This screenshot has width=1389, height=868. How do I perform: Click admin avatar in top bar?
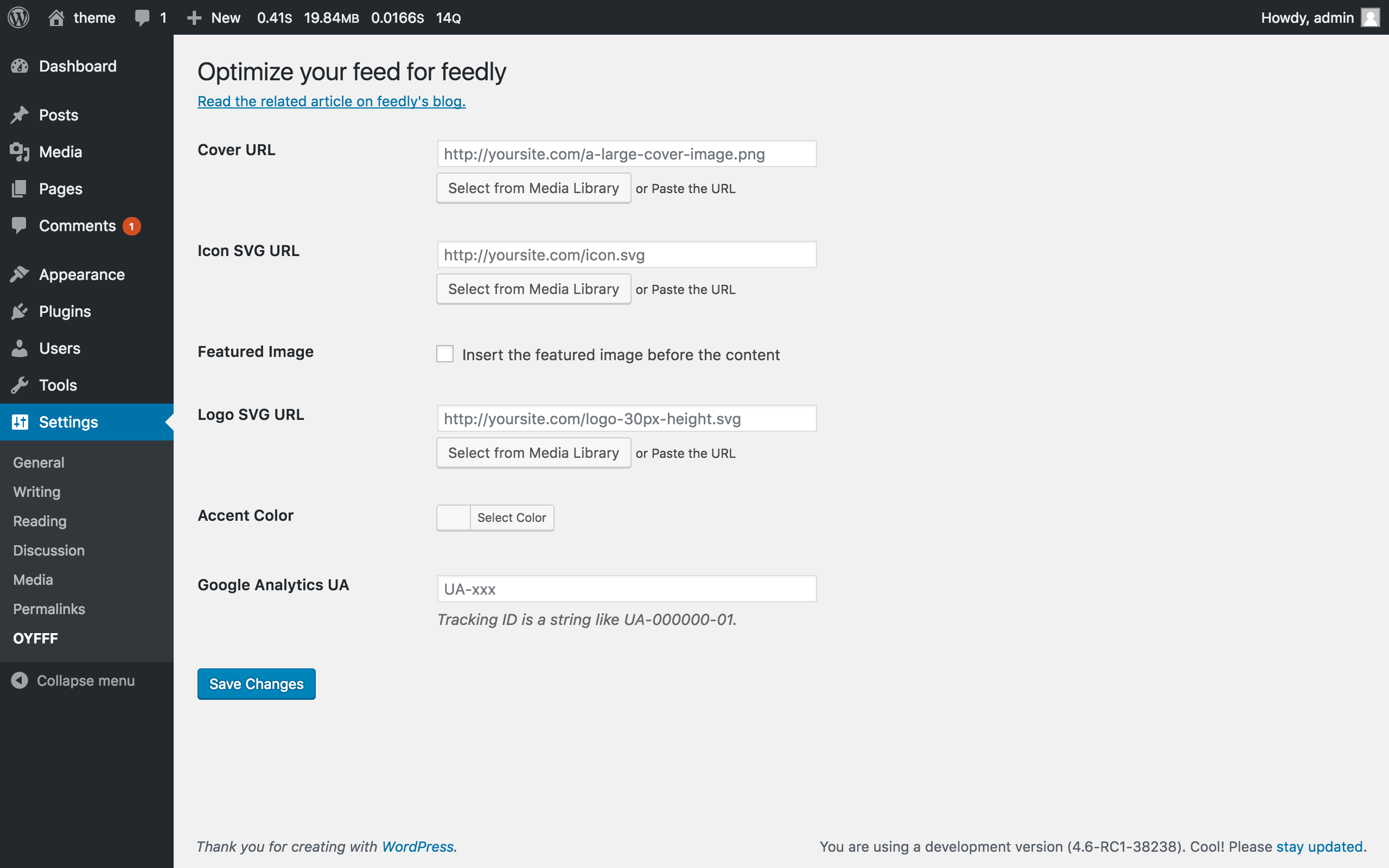point(1370,17)
